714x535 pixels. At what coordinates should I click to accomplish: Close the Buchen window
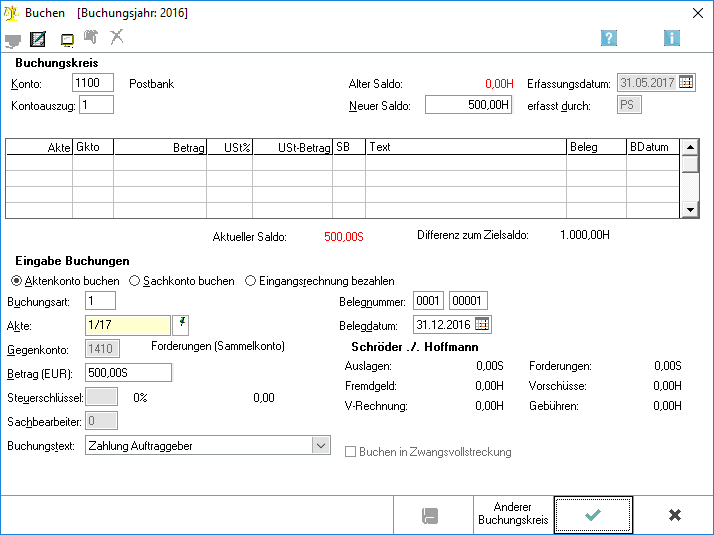(698, 13)
